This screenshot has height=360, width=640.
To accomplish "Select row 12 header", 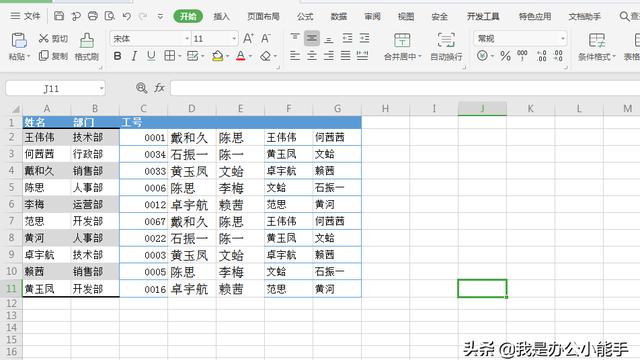I will [11, 303].
